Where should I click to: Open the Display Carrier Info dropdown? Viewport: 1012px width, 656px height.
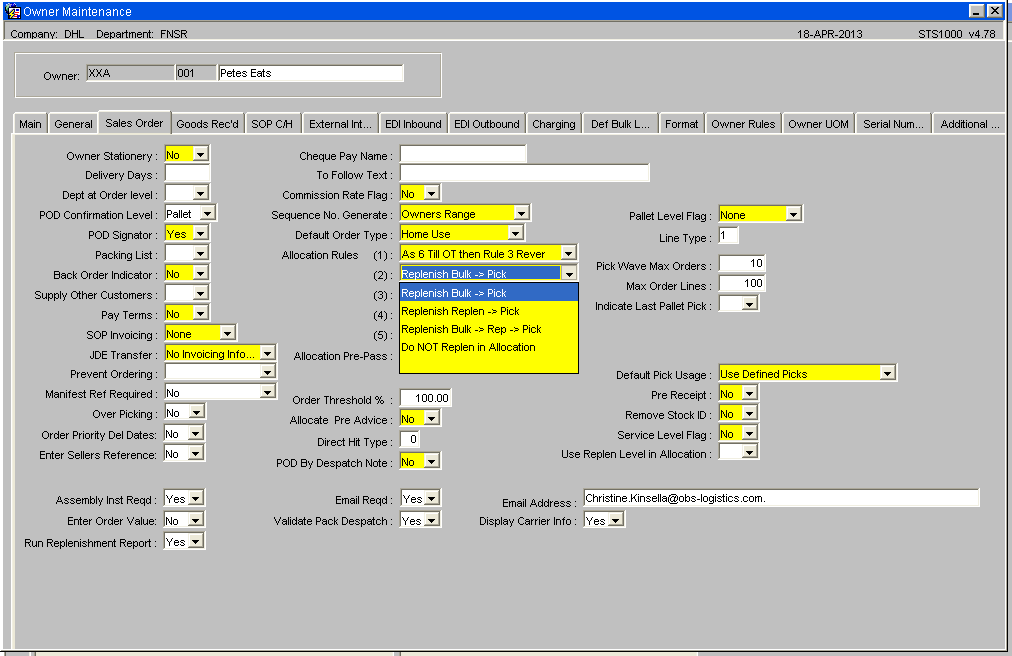coord(616,520)
